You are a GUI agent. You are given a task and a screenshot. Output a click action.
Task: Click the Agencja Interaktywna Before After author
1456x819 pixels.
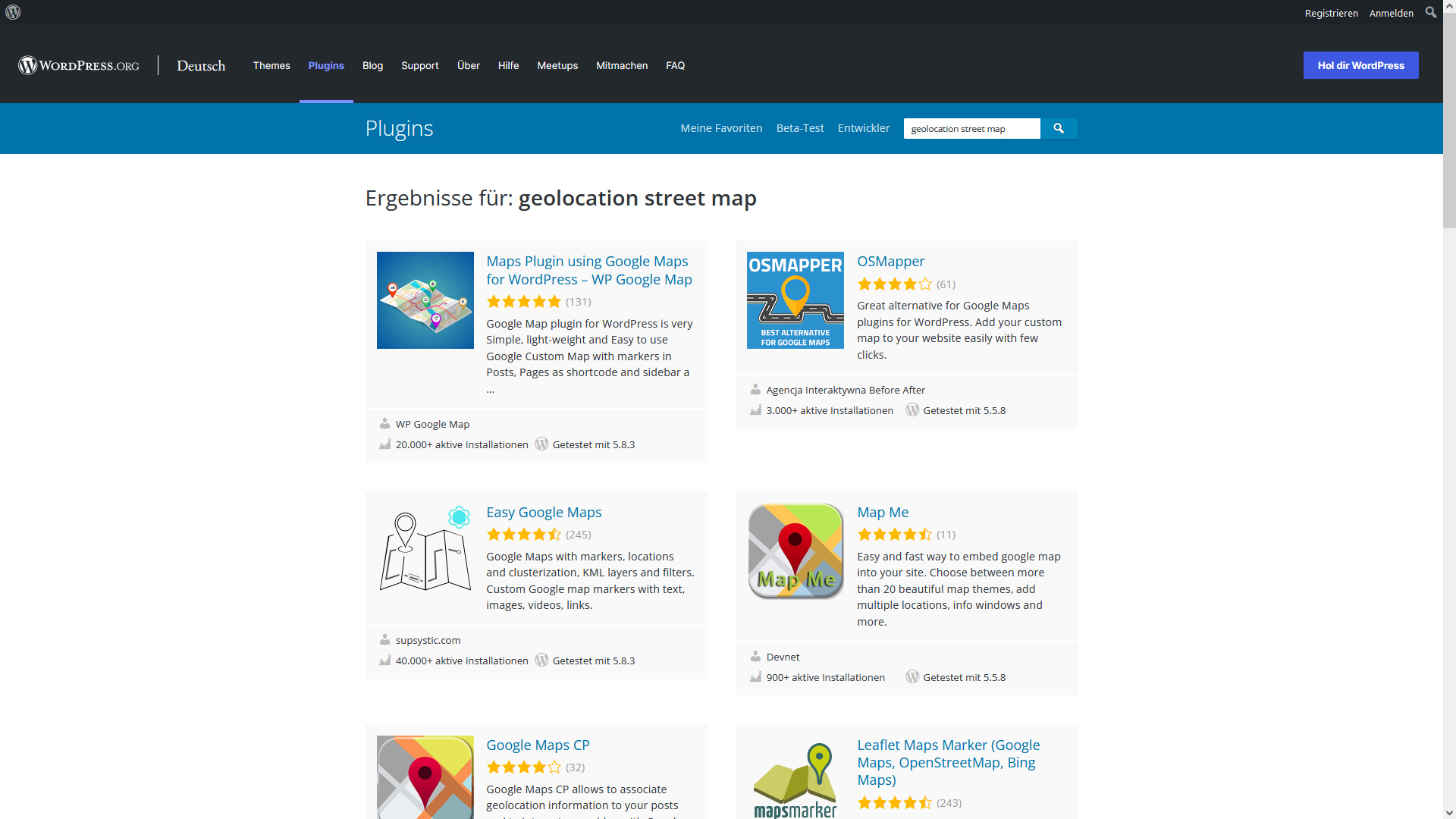tap(846, 390)
